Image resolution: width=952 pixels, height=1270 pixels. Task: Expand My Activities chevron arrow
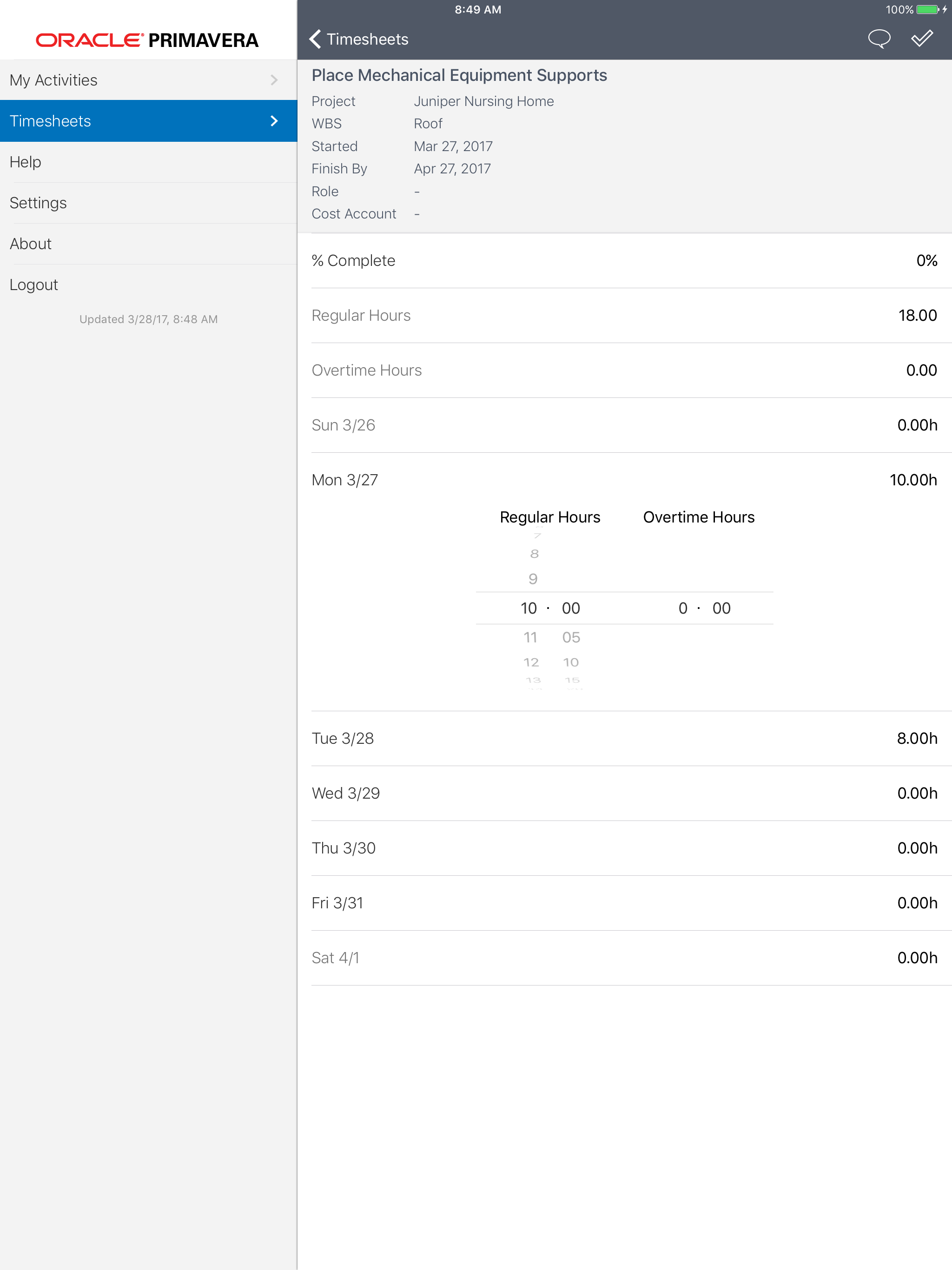click(274, 80)
